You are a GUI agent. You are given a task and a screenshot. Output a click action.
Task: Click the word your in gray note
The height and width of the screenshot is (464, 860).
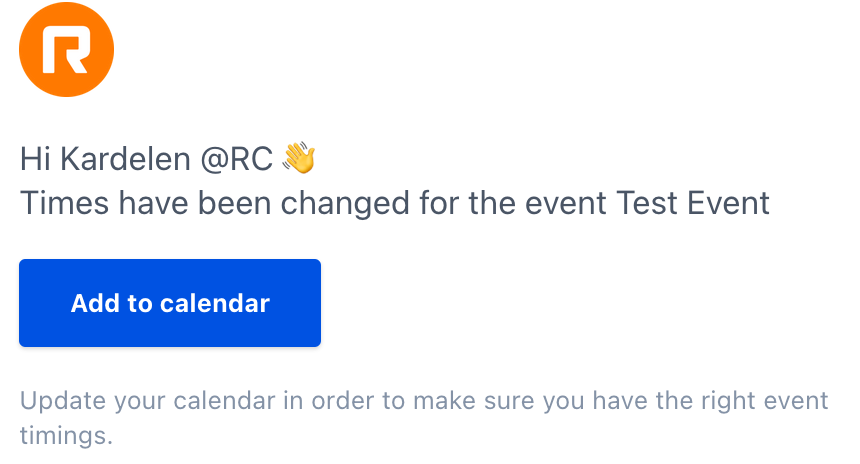click(140, 403)
